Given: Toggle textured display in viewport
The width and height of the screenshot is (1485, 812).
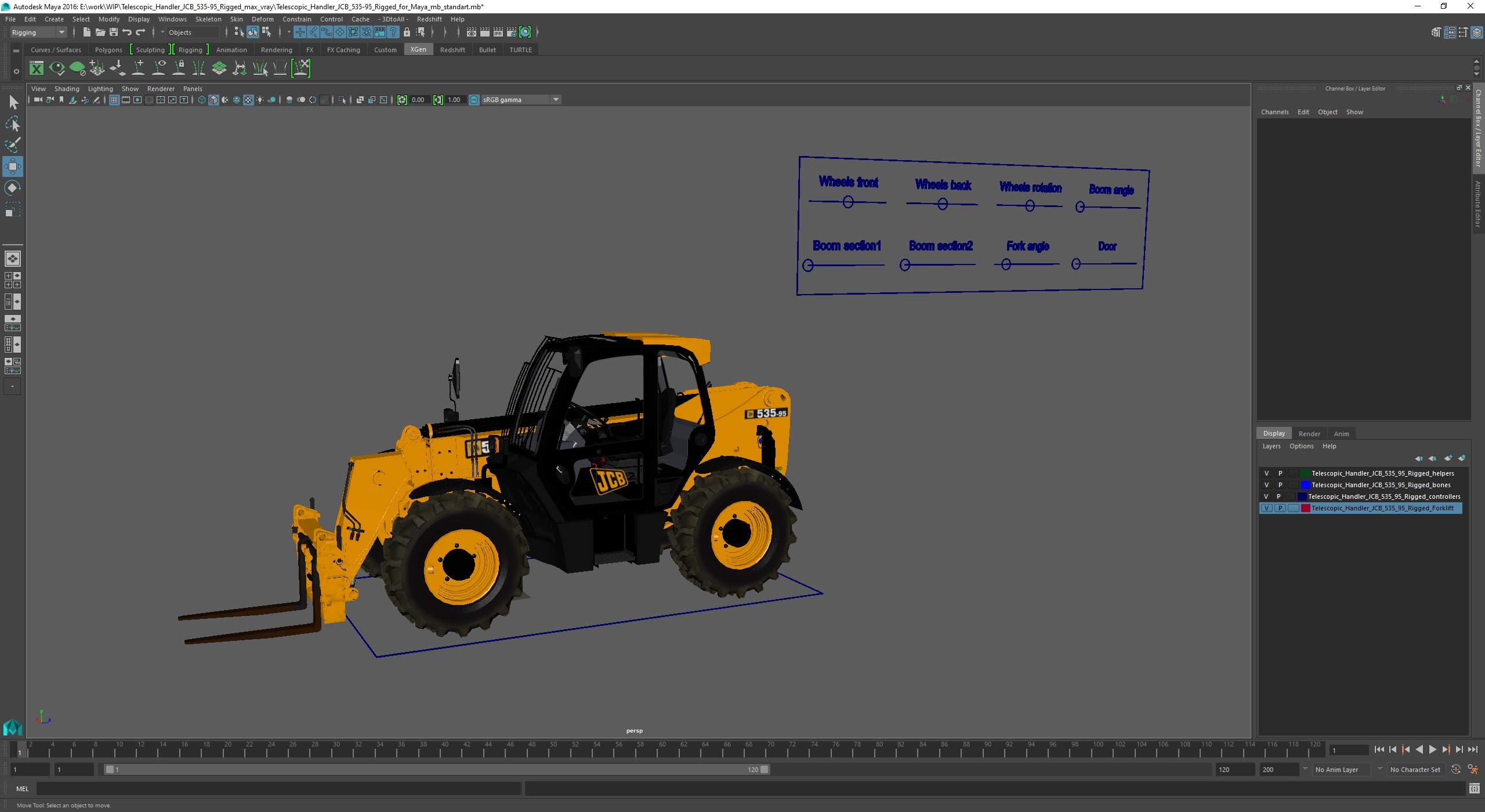Looking at the screenshot, I should pos(248,100).
